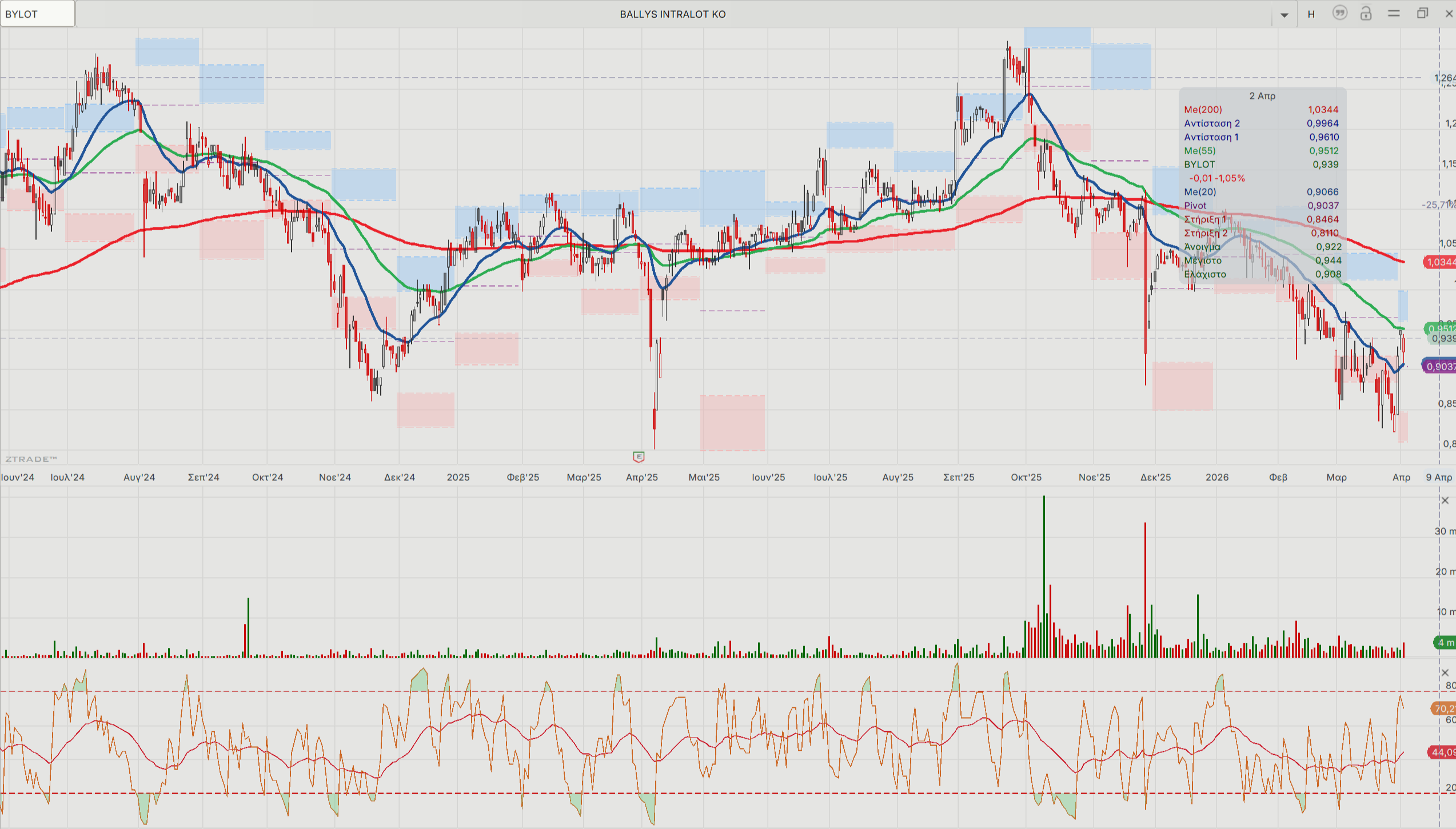Screen dimensions: 1456x829
Task: Click the Me(200) row in data tooltip
Action: (x=1261, y=110)
